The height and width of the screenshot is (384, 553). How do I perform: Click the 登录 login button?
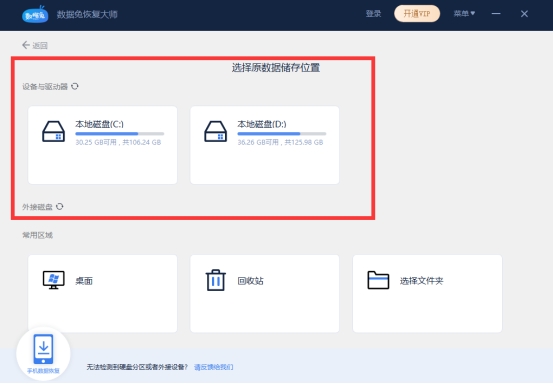pyautogui.click(x=373, y=14)
